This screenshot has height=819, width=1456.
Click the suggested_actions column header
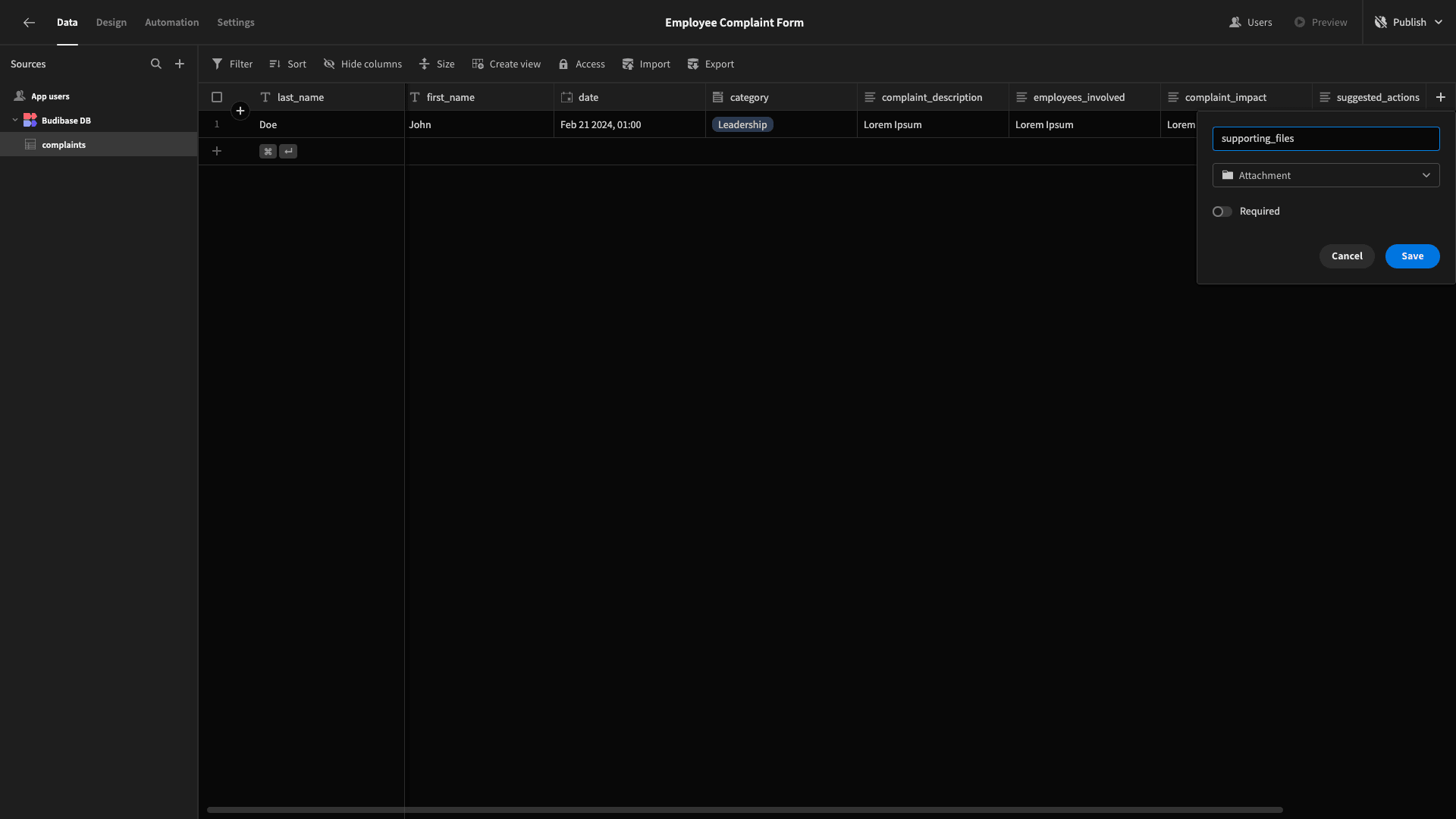[1370, 97]
